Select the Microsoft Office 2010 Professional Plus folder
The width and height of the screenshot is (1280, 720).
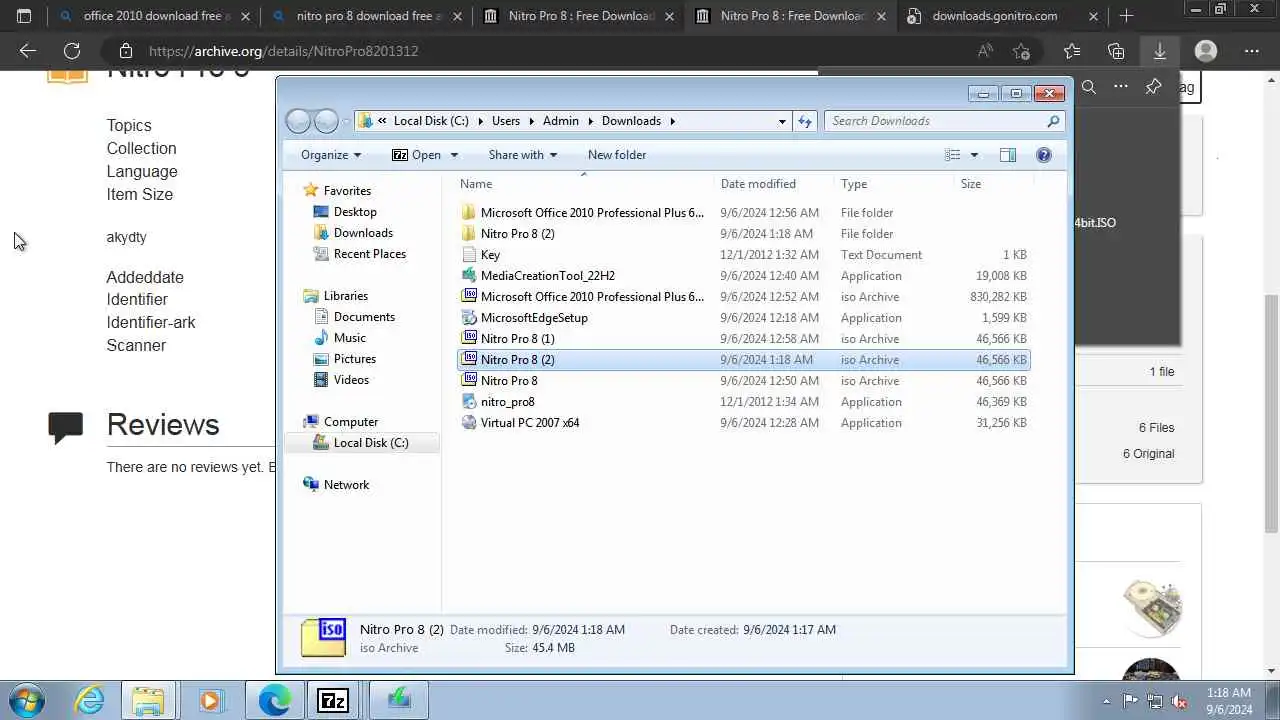743,212
